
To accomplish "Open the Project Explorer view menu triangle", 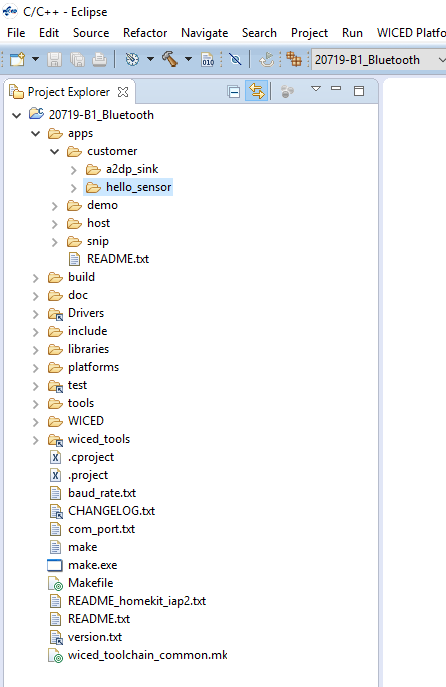I will 316,89.
